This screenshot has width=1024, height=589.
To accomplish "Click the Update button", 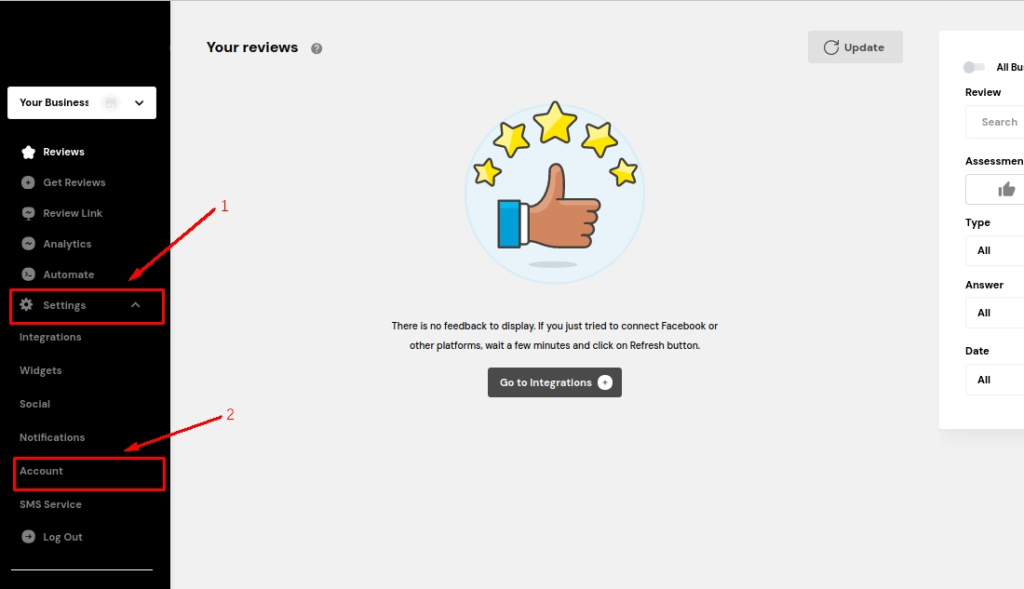I will [854, 47].
